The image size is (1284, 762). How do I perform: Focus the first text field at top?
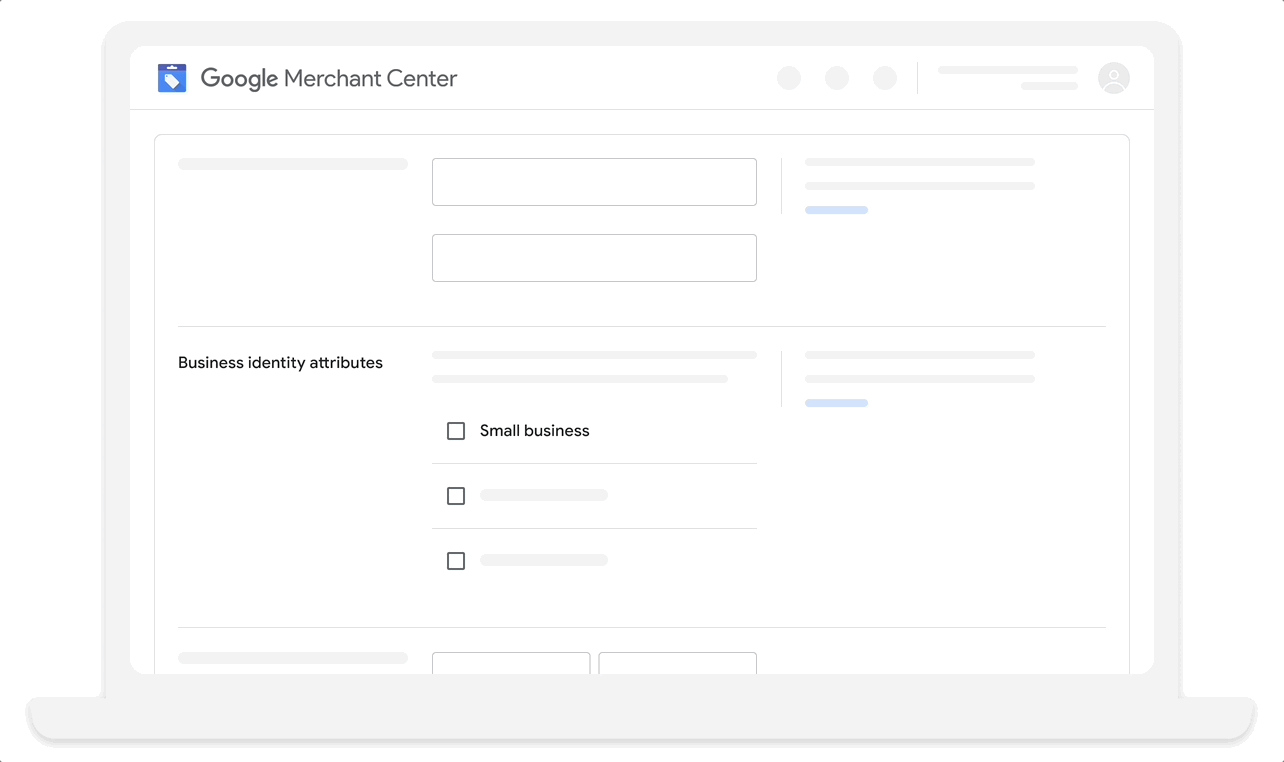594,182
